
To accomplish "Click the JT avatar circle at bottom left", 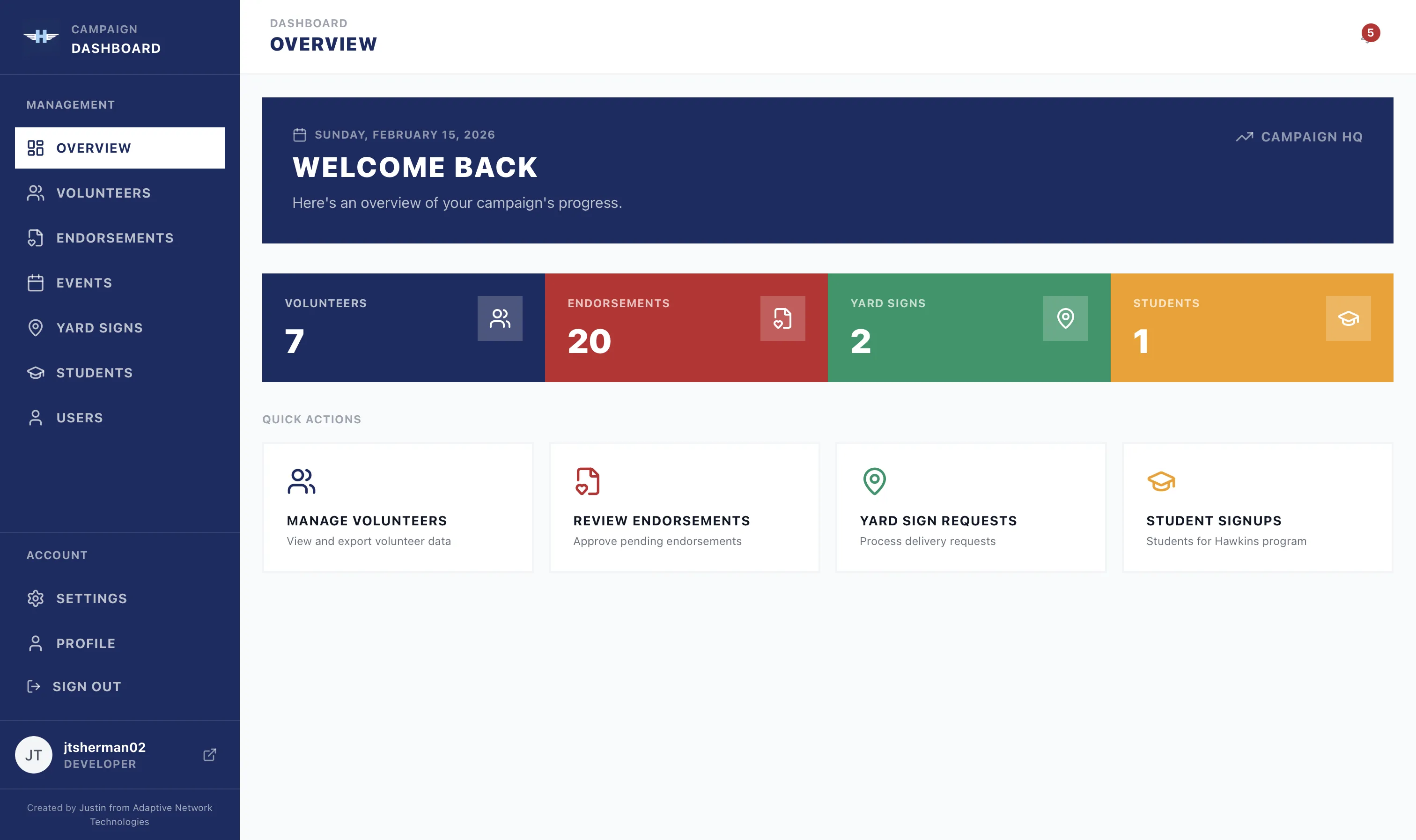I will (33, 754).
